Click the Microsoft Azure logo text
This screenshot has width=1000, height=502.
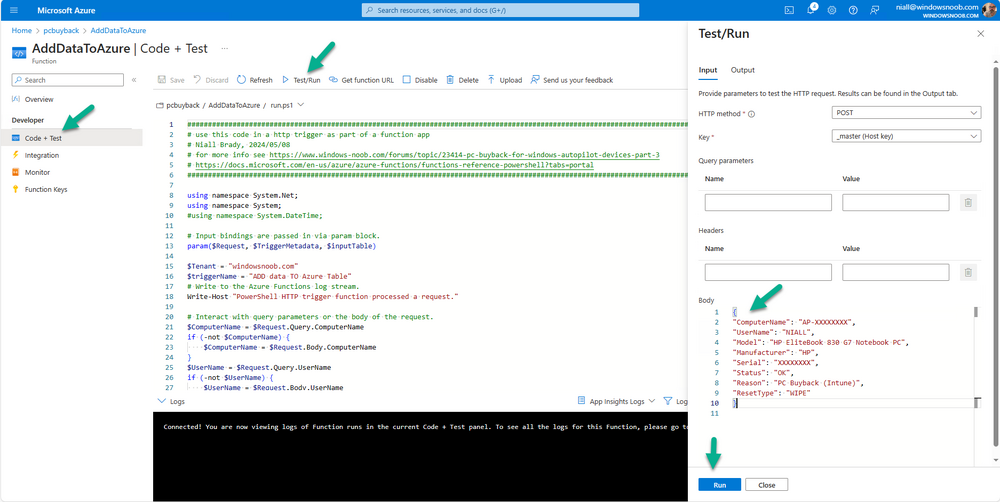point(66,10)
